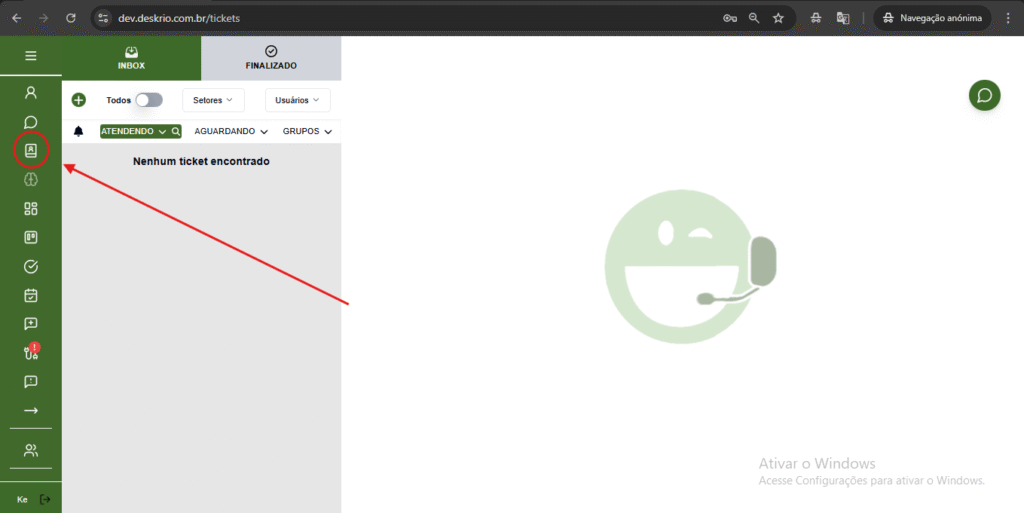Click the notification bell icon
The image size is (1024, 513).
(x=79, y=131)
